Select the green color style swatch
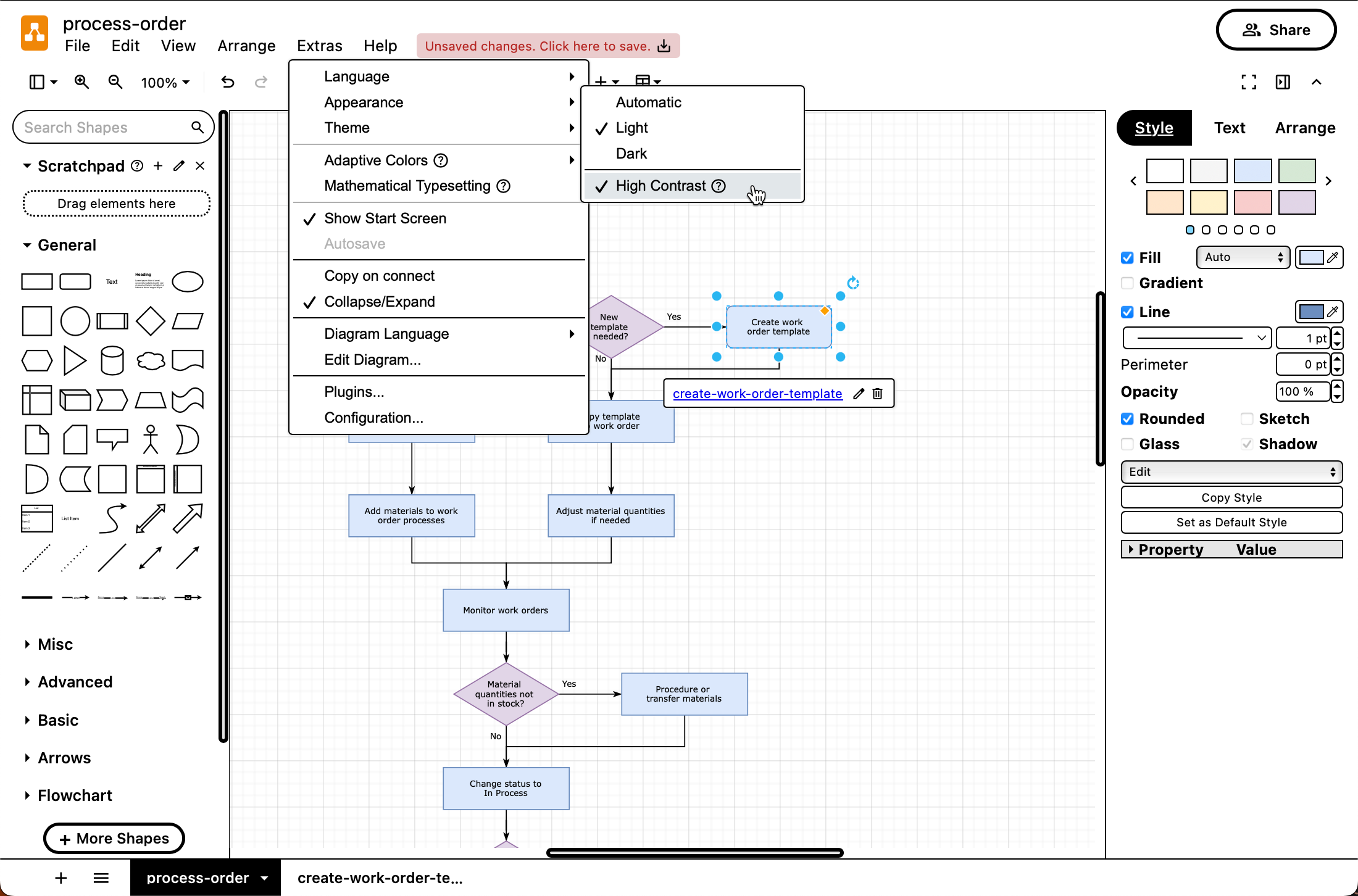This screenshot has height=896, width=1358. click(1297, 171)
